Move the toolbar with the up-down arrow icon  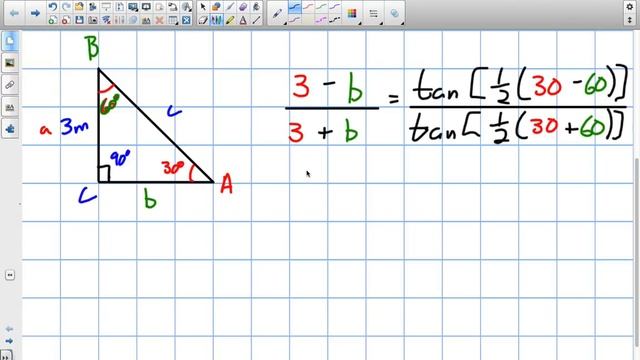tap(630, 19)
